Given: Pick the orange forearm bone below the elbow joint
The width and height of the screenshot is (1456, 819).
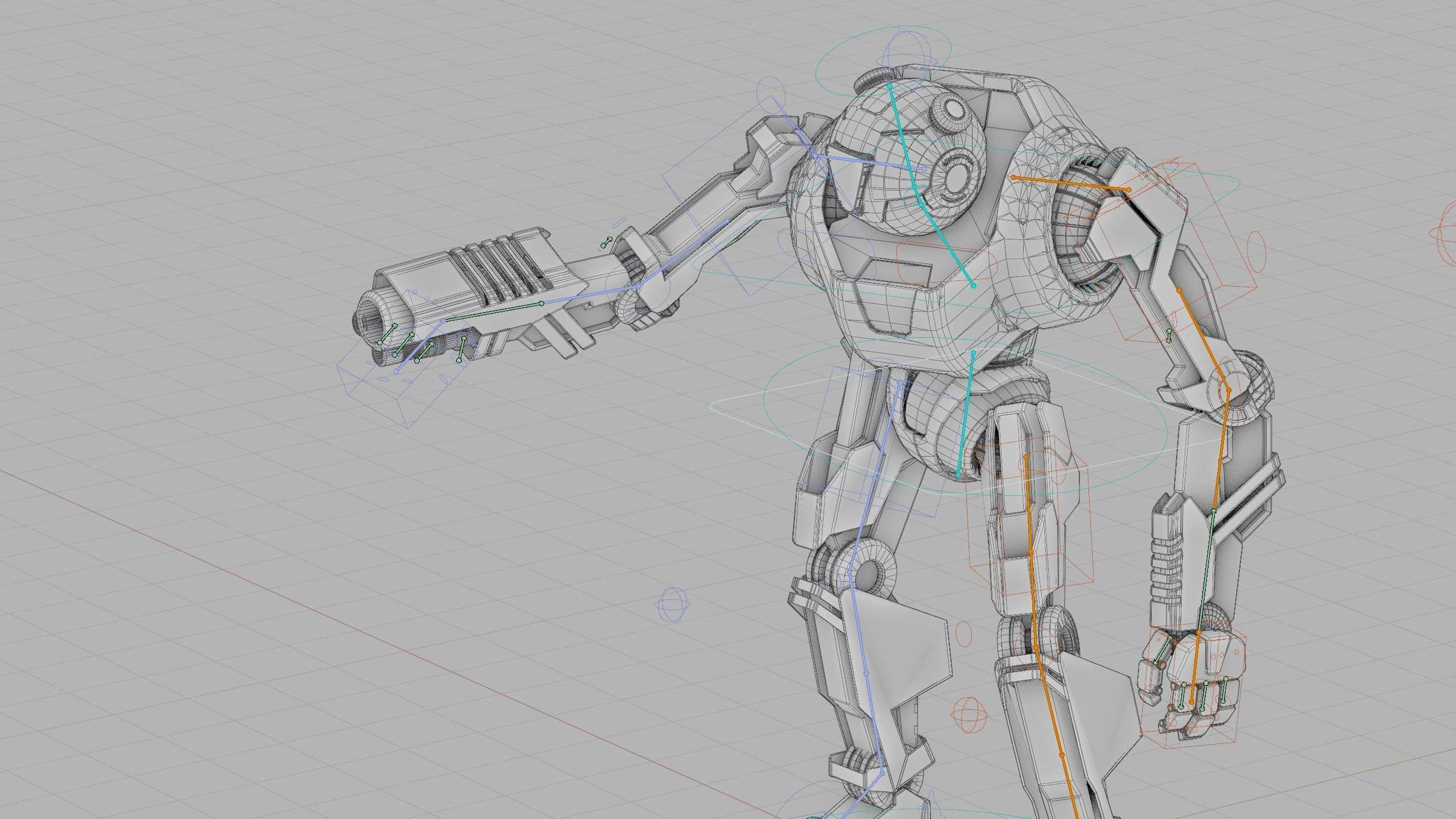Looking at the screenshot, I should [x=1221, y=450].
